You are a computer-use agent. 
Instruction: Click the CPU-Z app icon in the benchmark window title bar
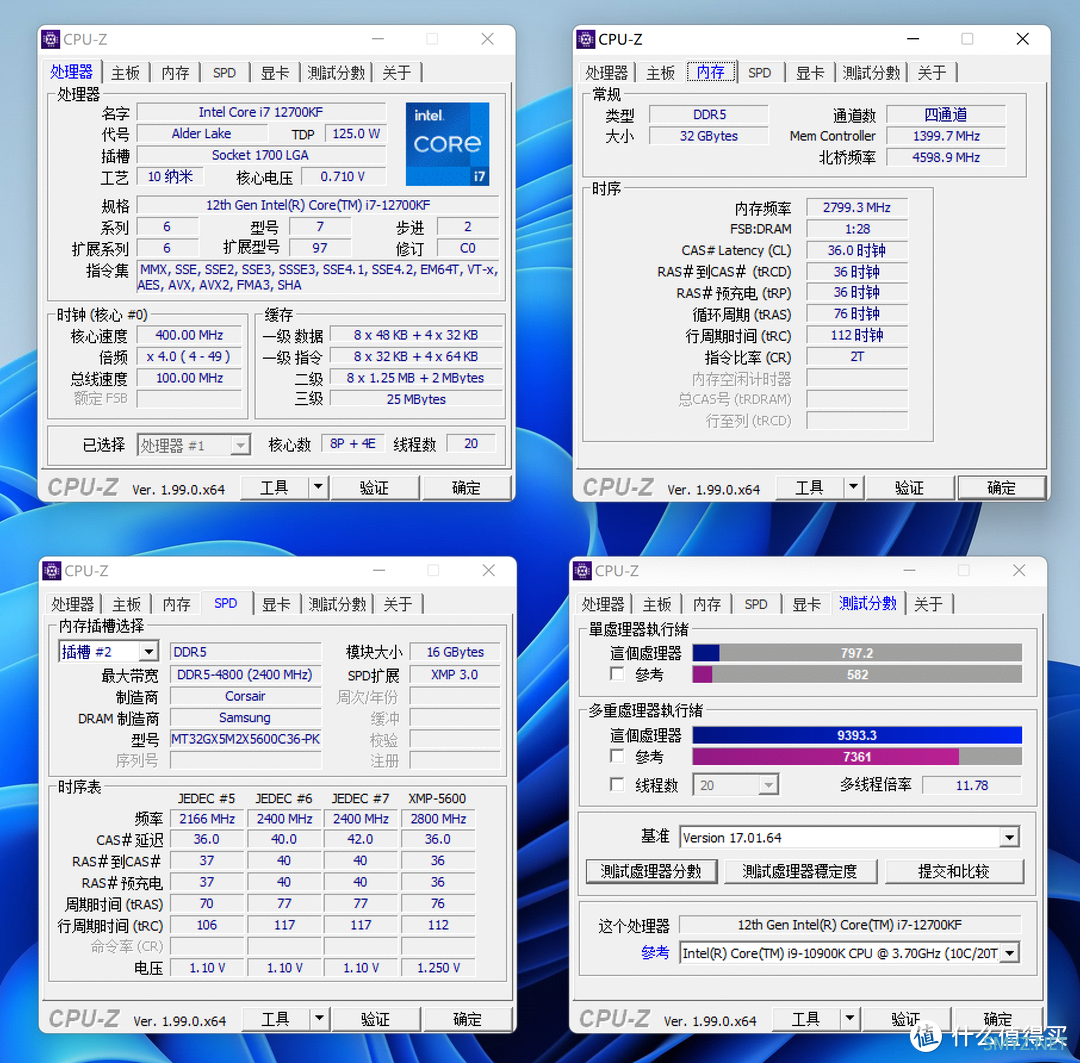pos(582,570)
